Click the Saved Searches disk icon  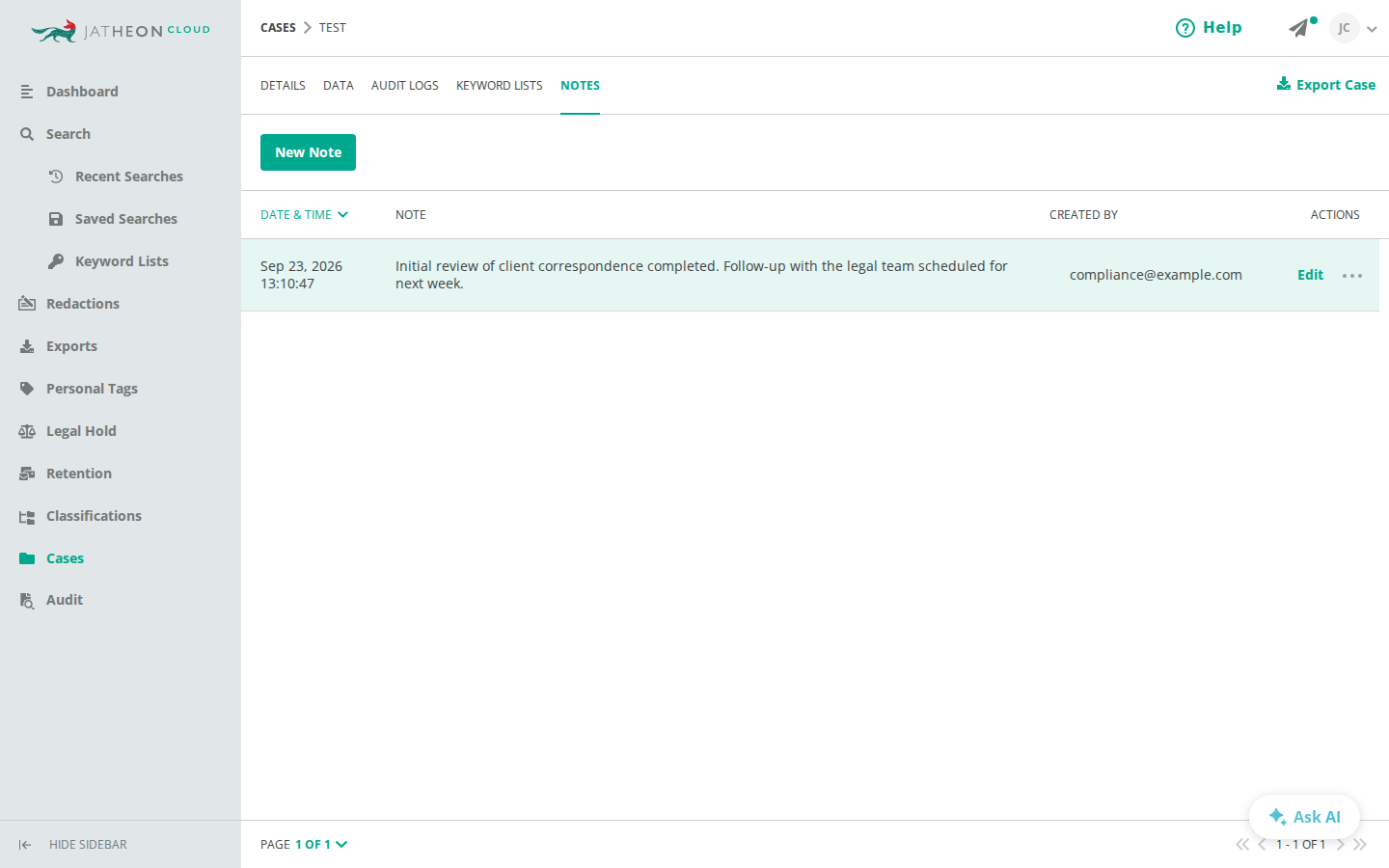(x=56, y=219)
